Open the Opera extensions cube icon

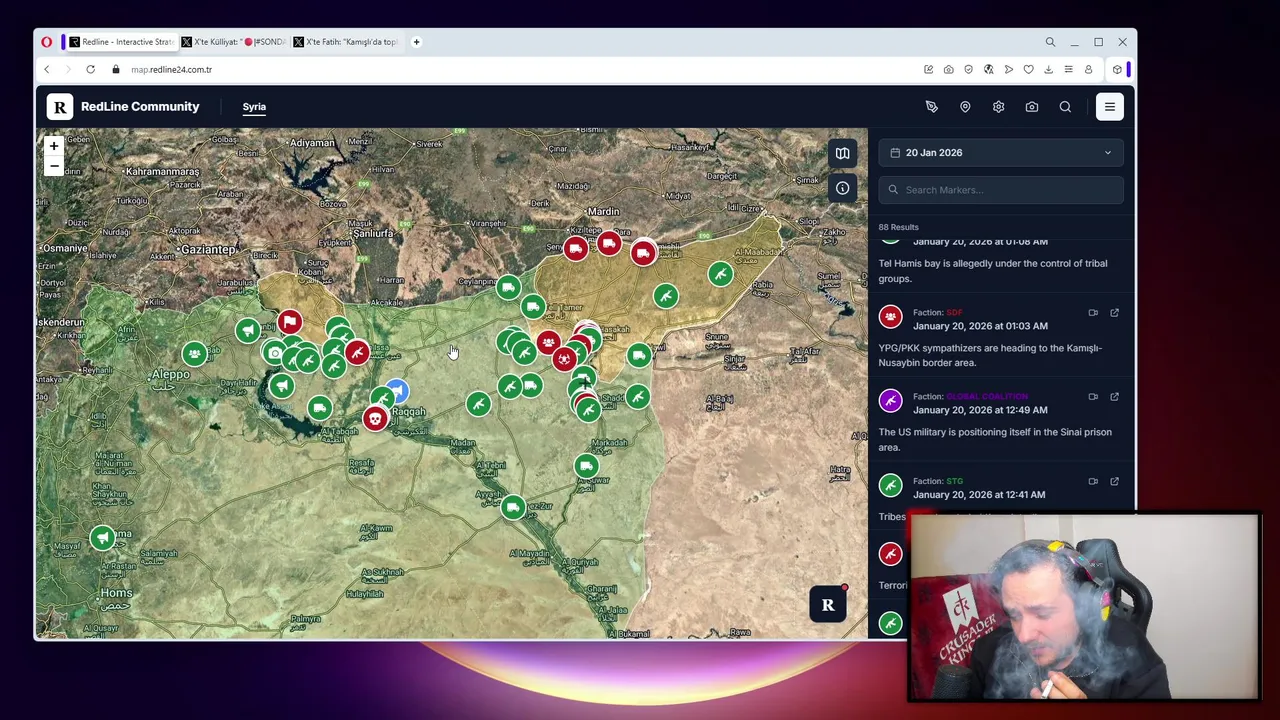pos(1117,69)
